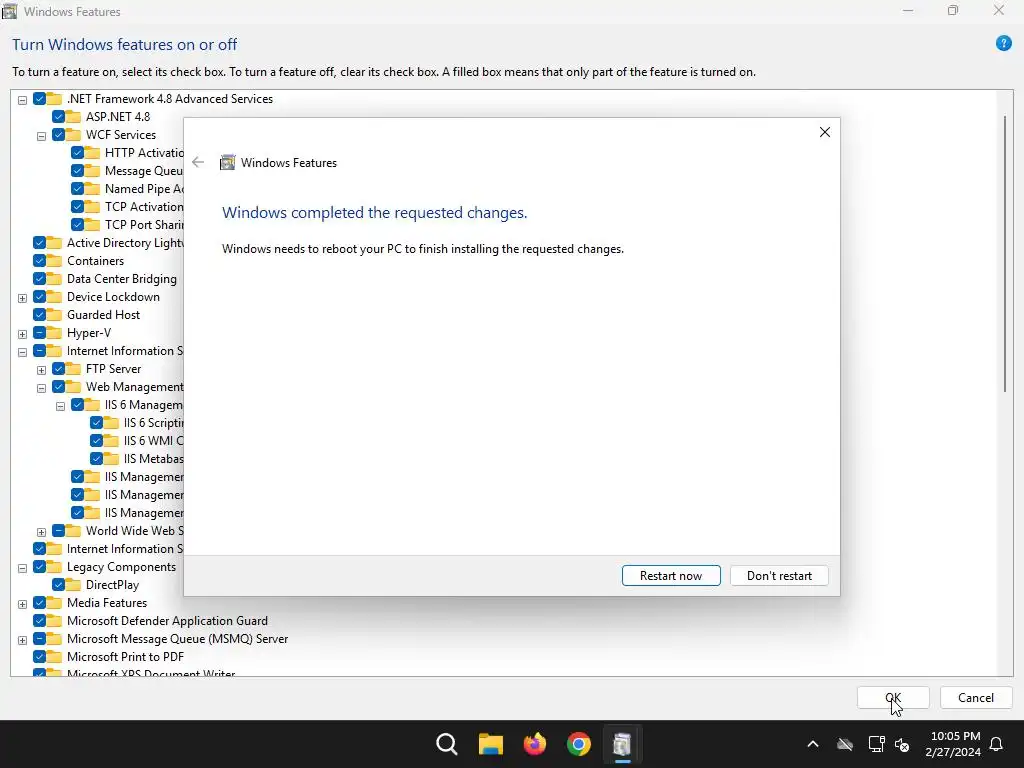Collapse the .NET Framework 4.8 Advanced Services node

click(x=22, y=100)
